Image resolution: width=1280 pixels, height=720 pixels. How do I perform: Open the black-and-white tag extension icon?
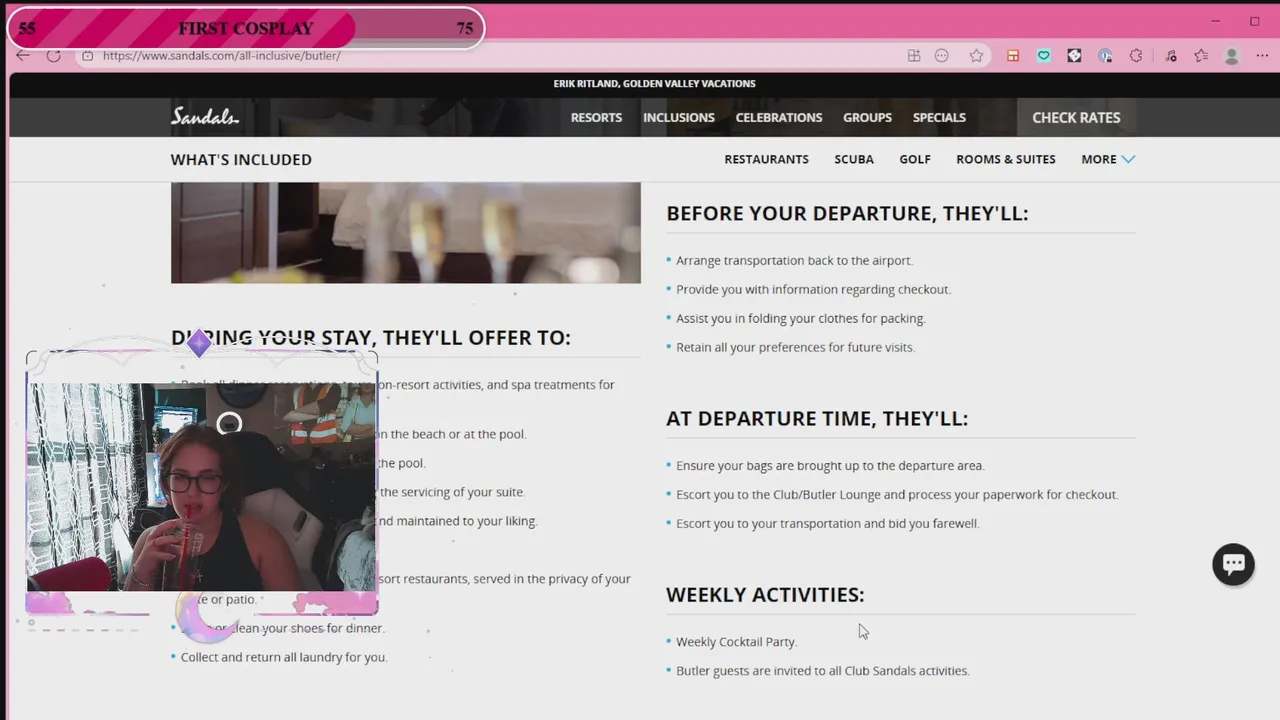point(1075,56)
